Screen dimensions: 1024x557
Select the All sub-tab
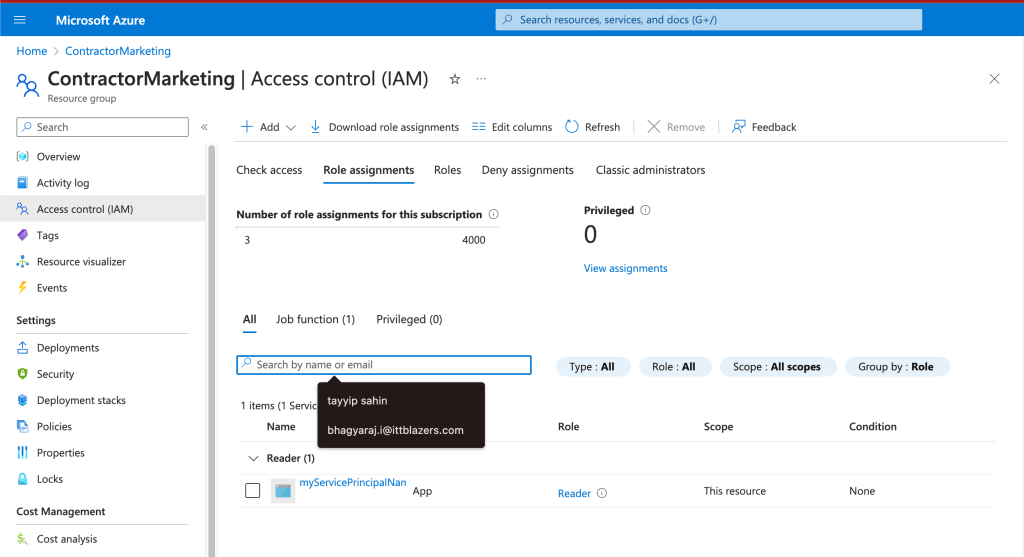coord(249,319)
